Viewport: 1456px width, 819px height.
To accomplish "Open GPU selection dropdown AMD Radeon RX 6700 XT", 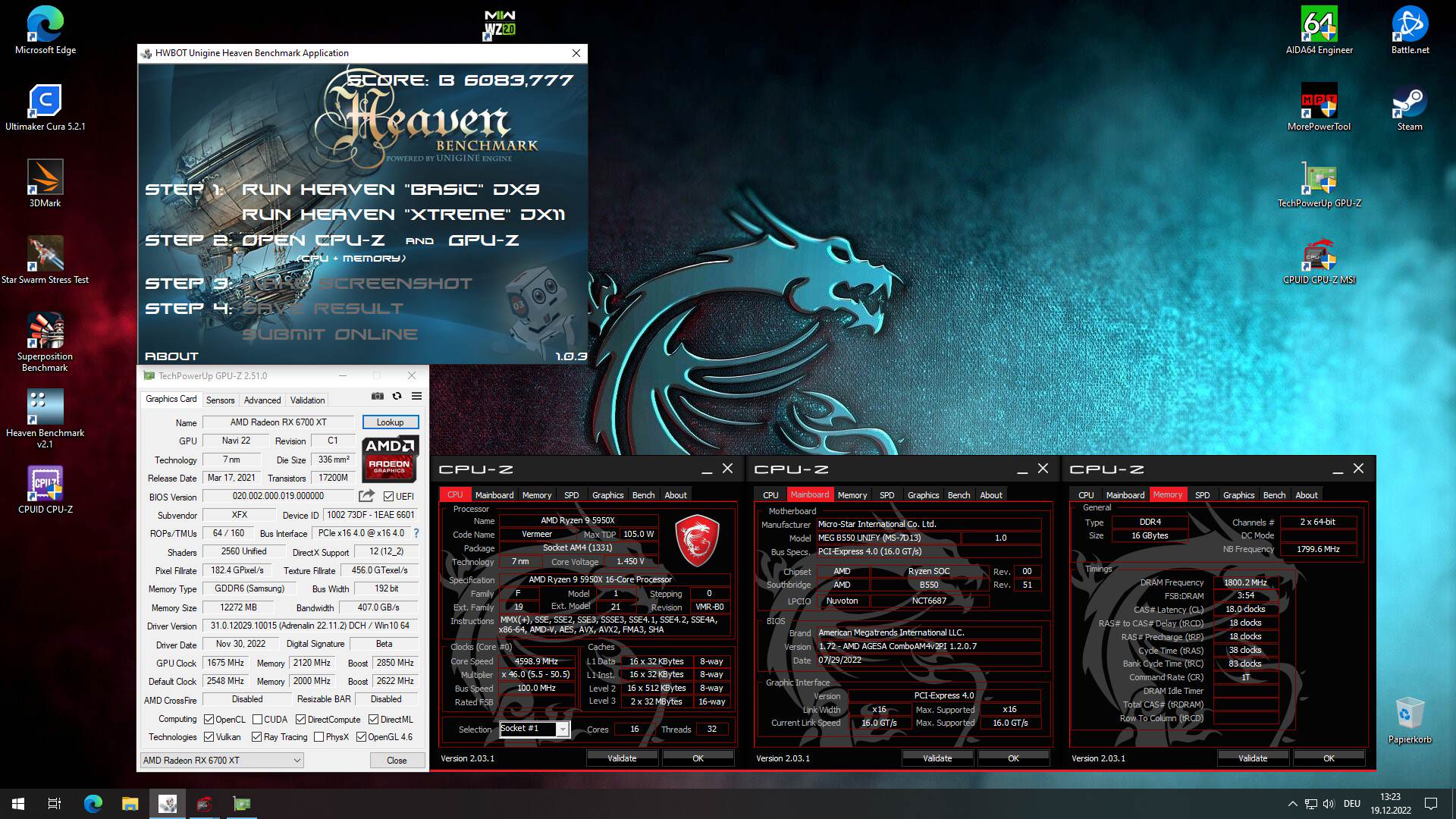I will tap(221, 760).
